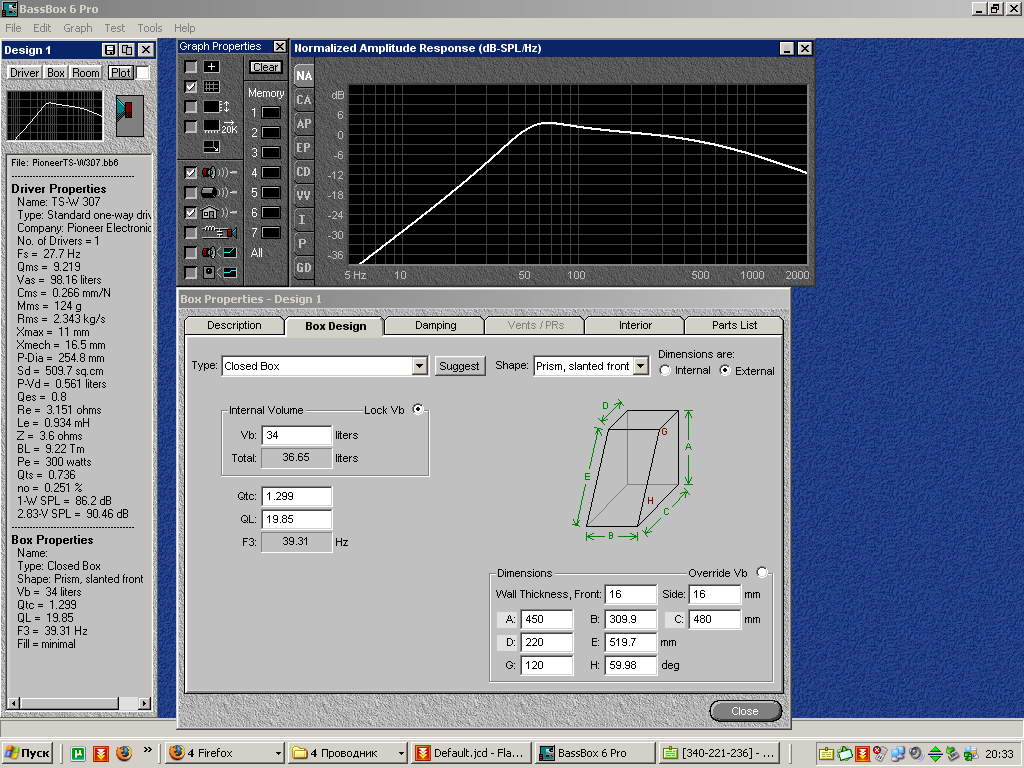
Task: Click the 20K frequency range icon
Action: pyautogui.click(x=220, y=127)
